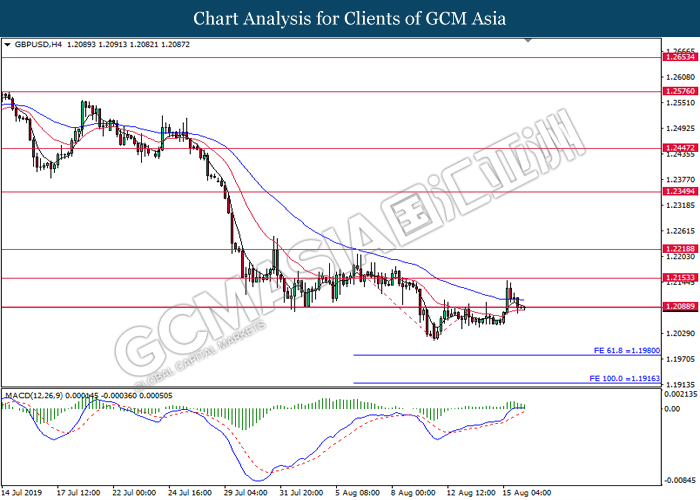Click the 1.26080 price axis value
Viewport: 700px width, 500px height.
click(681, 77)
